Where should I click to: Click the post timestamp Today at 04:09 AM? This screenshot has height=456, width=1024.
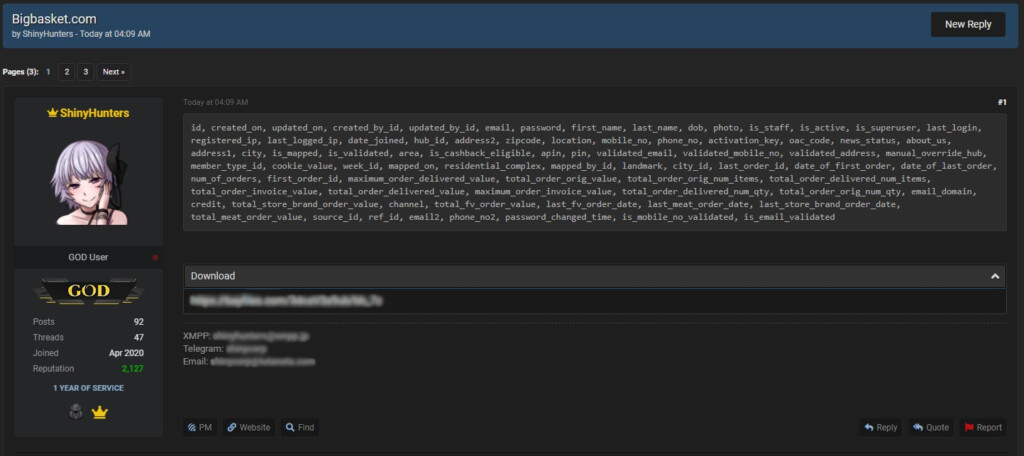pyautogui.click(x=216, y=103)
